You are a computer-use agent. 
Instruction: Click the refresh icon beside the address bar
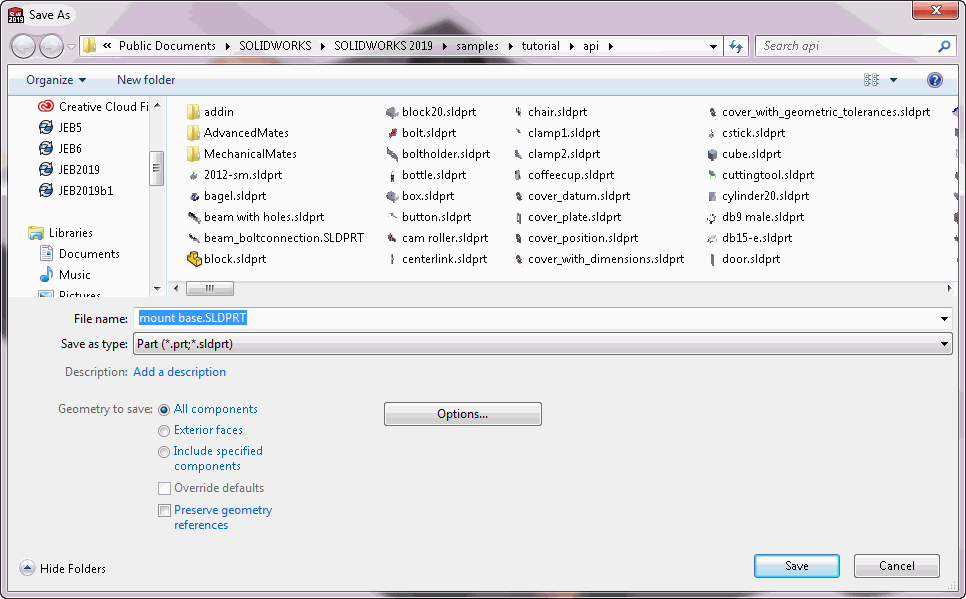(736, 46)
